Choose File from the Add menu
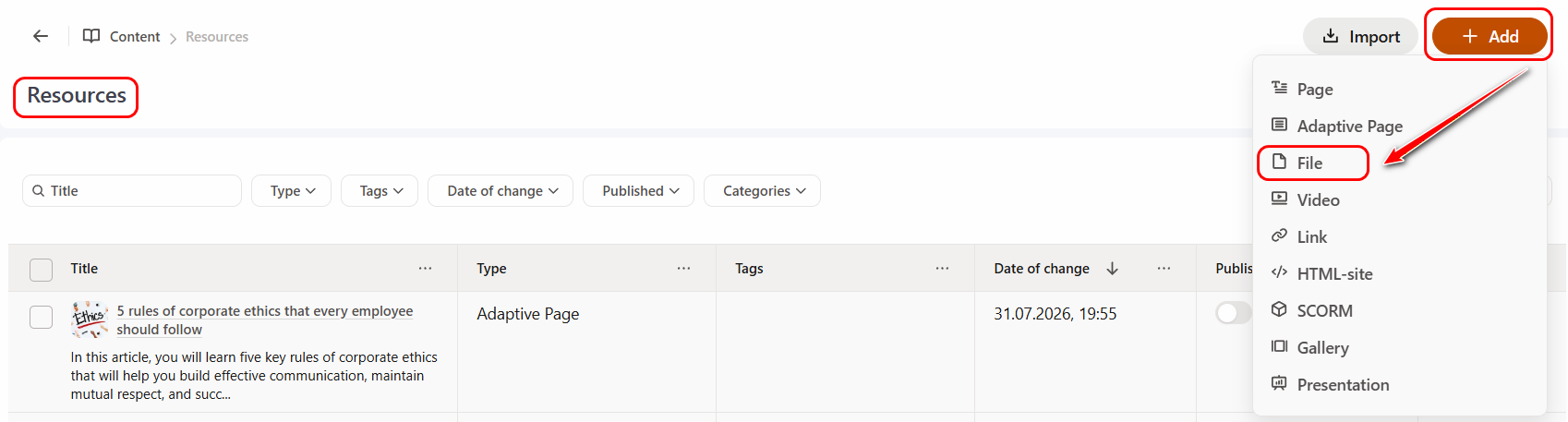This screenshot has width=1568, height=422. click(1312, 163)
